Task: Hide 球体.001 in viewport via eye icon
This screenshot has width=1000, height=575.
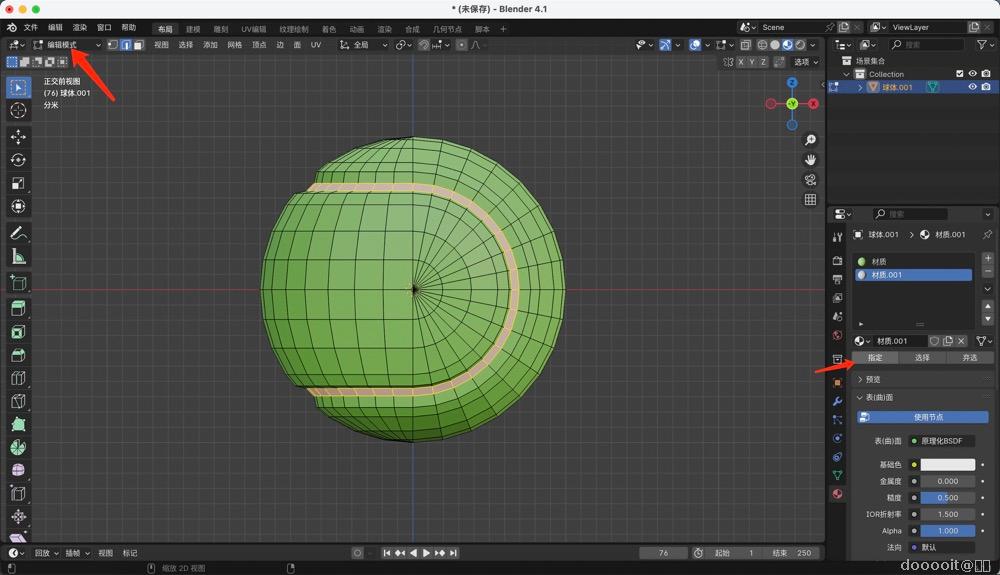Action: pos(972,87)
